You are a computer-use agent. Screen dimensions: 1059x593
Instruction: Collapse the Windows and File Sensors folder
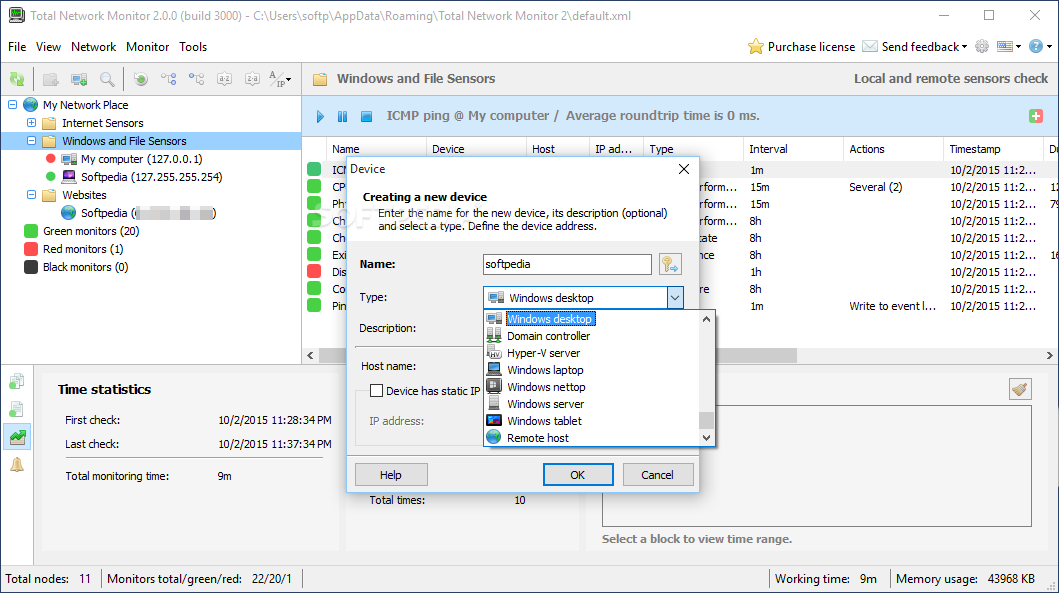point(31,140)
